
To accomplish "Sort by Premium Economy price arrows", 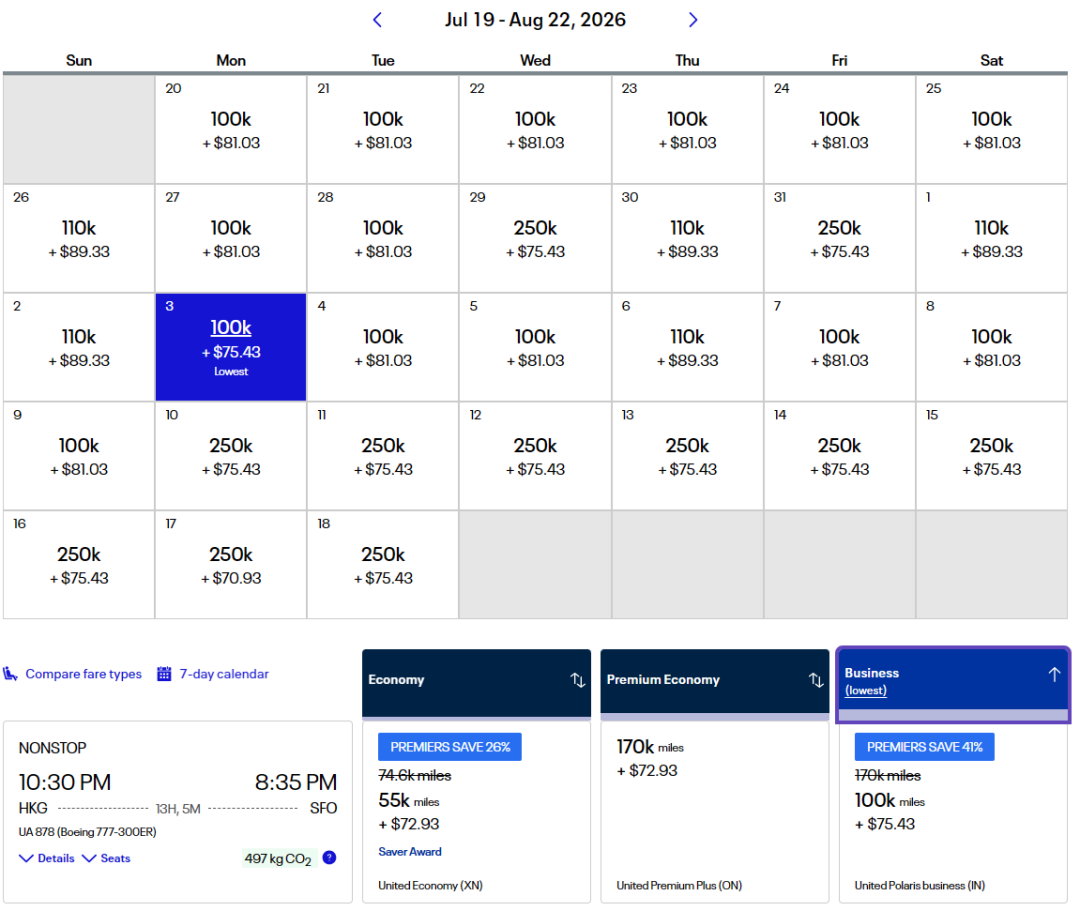I will (x=816, y=680).
